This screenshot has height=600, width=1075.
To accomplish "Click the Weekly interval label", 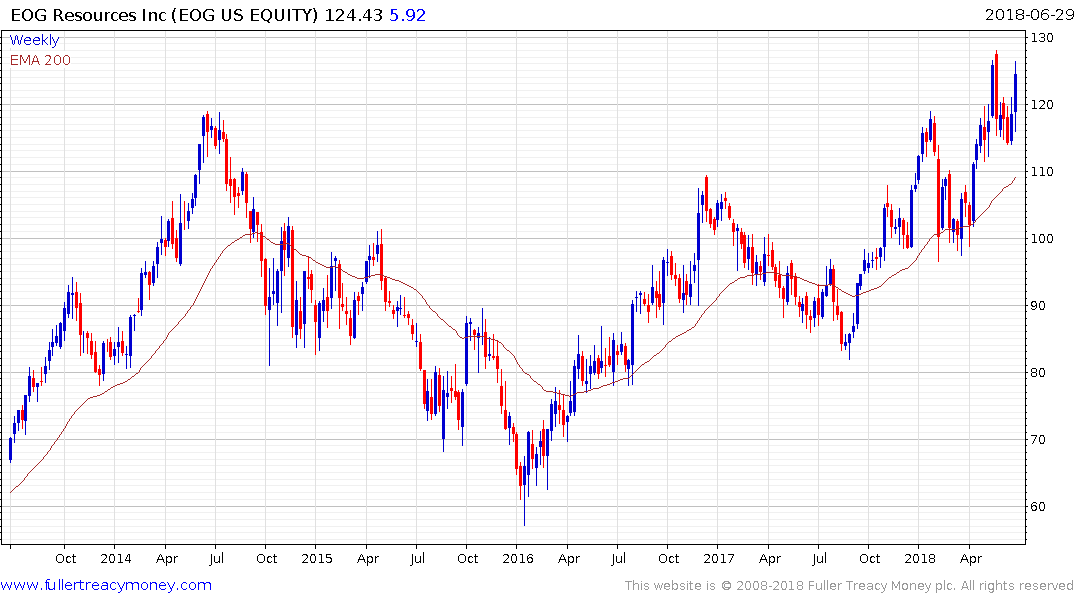I will pyautogui.click(x=34, y=40).
